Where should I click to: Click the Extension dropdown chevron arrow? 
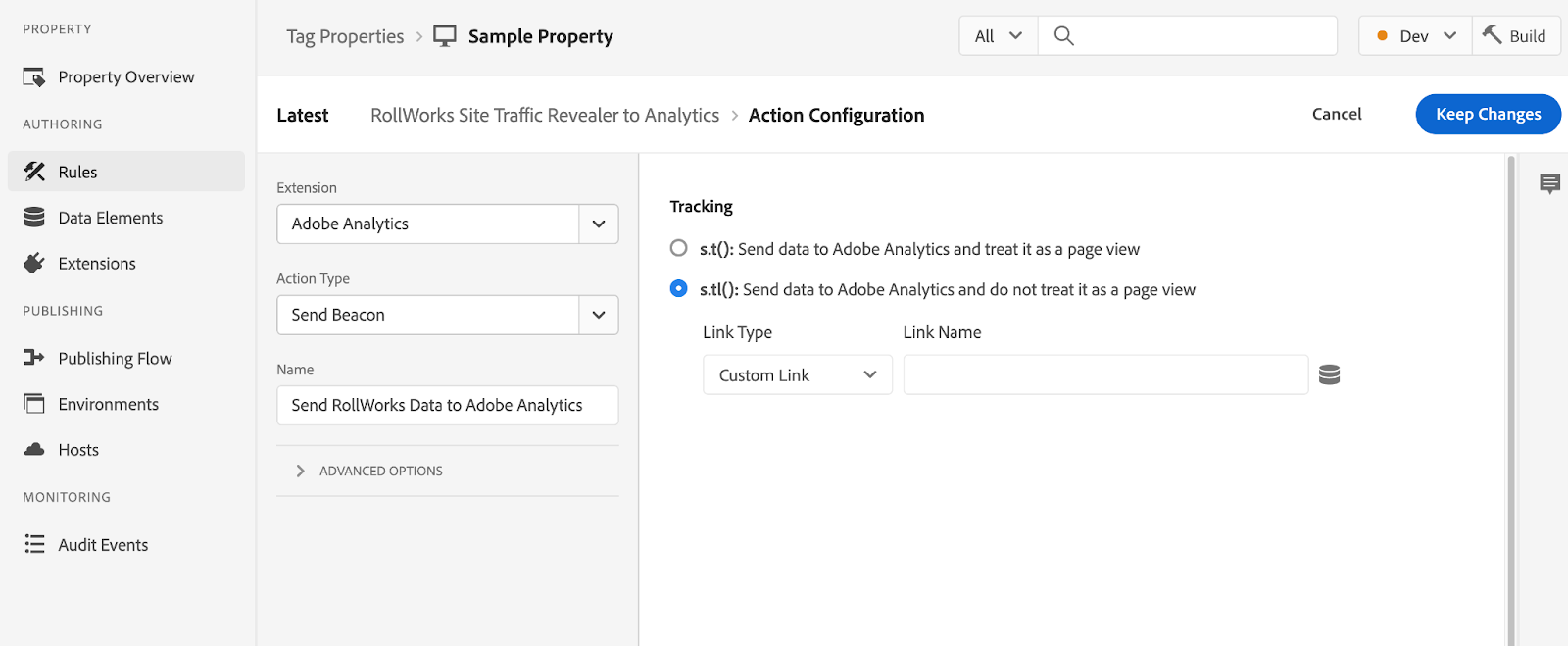pyautogui.click(x=599, y=224)
